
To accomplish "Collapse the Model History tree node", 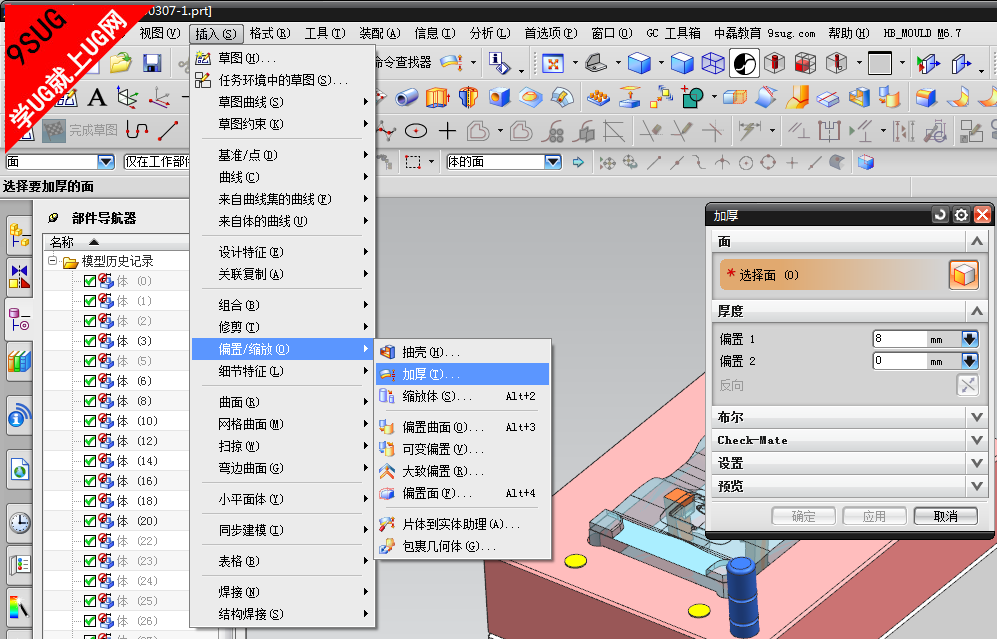I will tap(53, 261).
